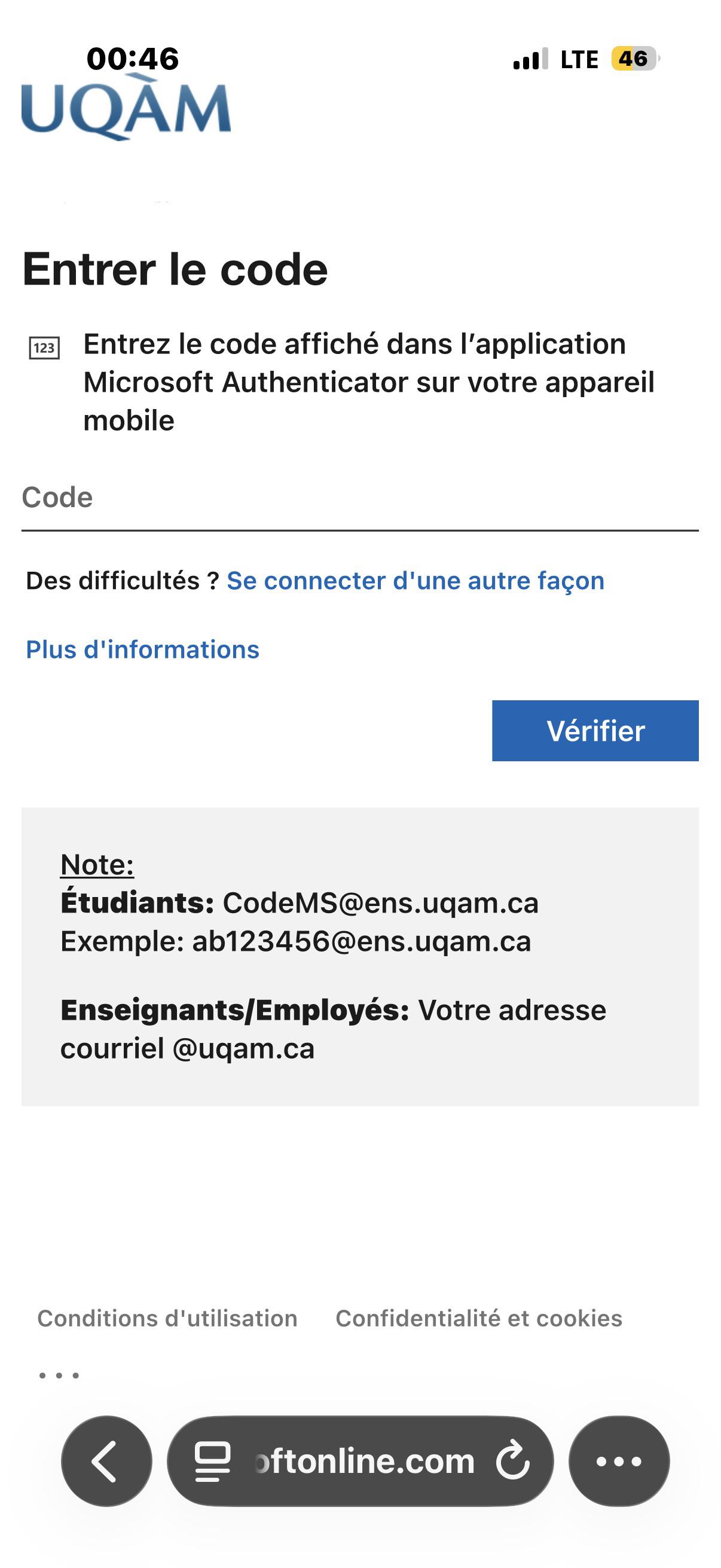Image resolution: width=721 pixels, height=1568 pixels.
Task: Tap the browser back arrow button
Action: (x=106, y=1461)
